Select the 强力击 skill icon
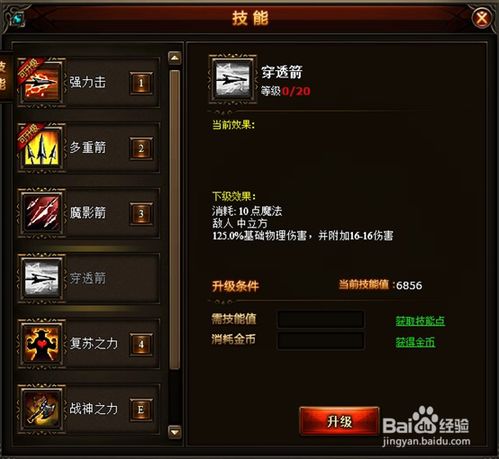The width and height of the screenshot is (499, 459). point(41,82)
